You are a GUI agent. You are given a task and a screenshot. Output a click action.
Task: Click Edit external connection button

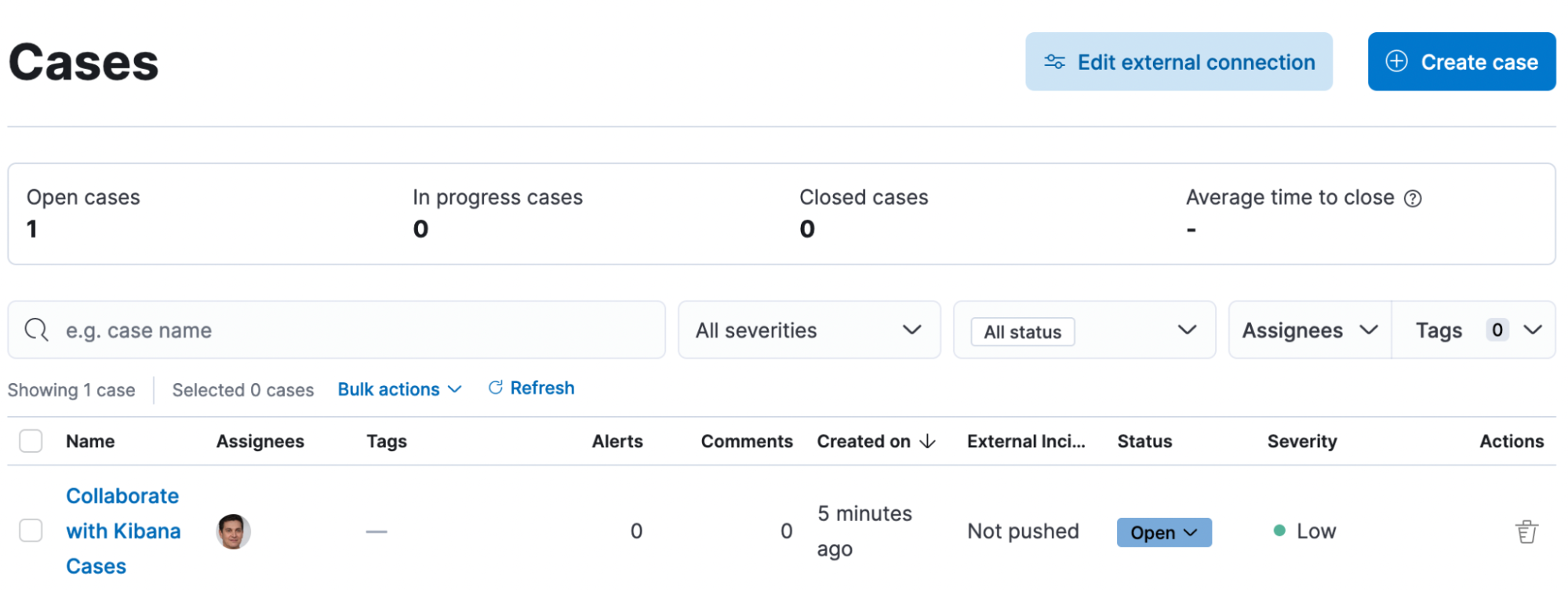click(1178, 62)
